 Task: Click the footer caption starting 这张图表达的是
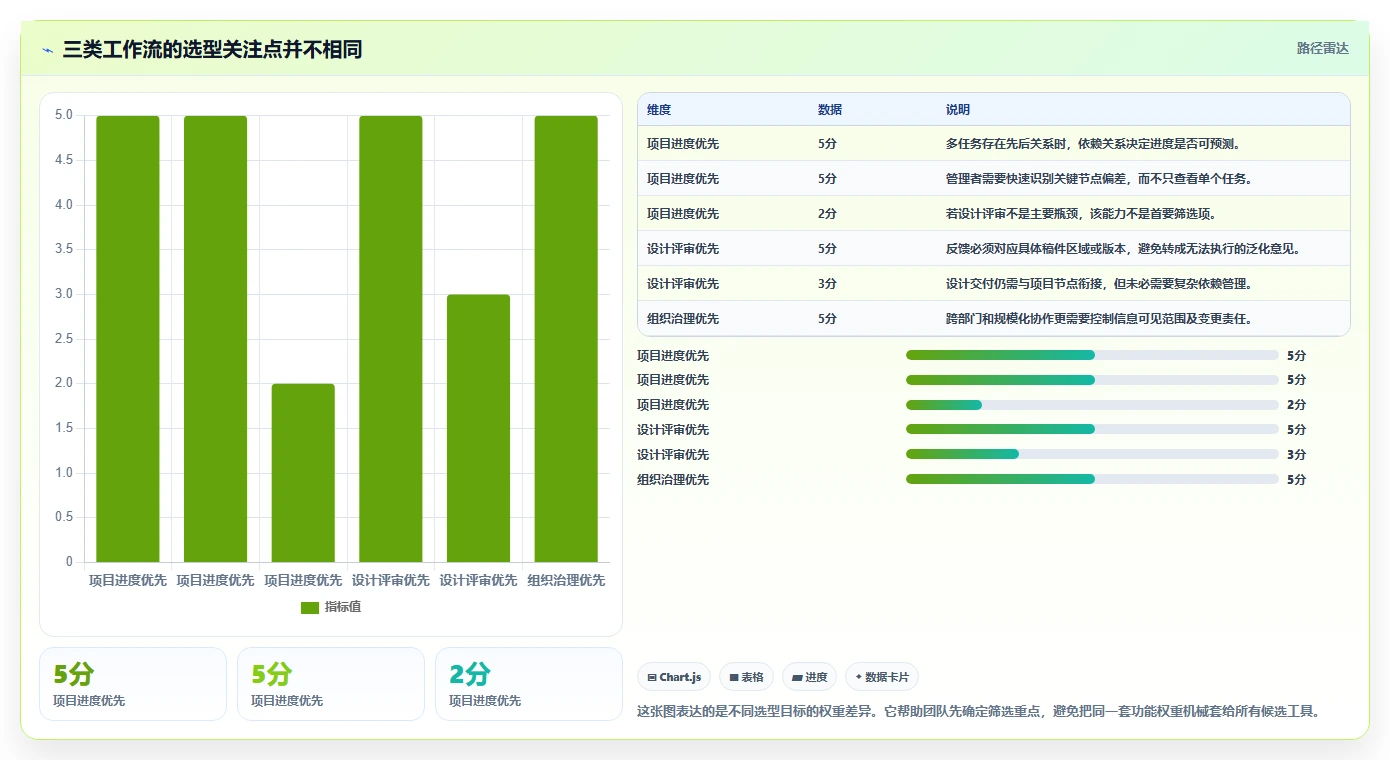click(979, 712)
